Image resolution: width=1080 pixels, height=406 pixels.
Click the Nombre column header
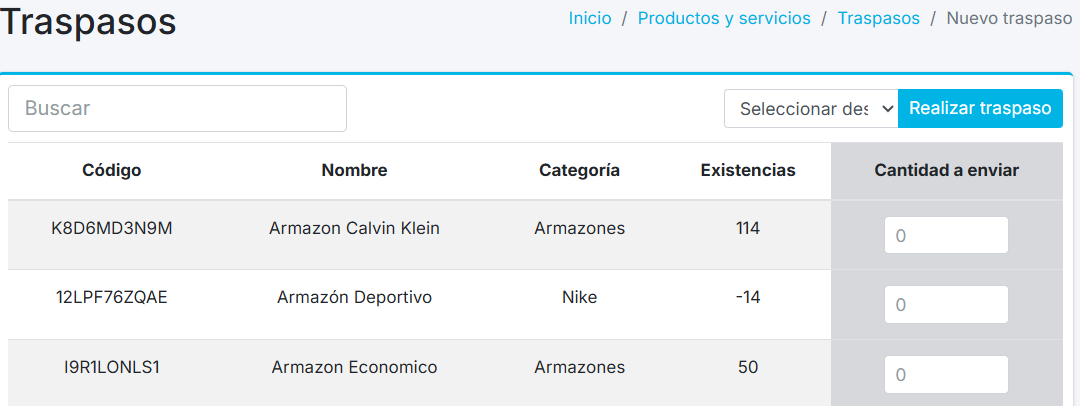pos(354,170)
